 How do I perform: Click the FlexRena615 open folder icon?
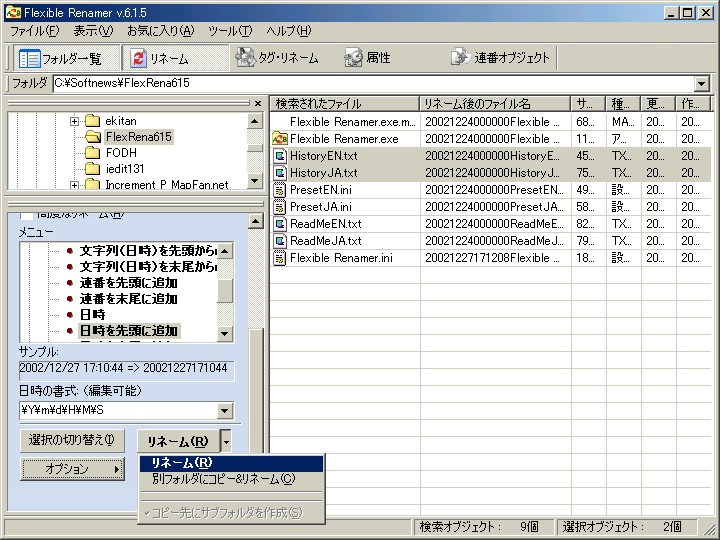click(x=93, y=136)
